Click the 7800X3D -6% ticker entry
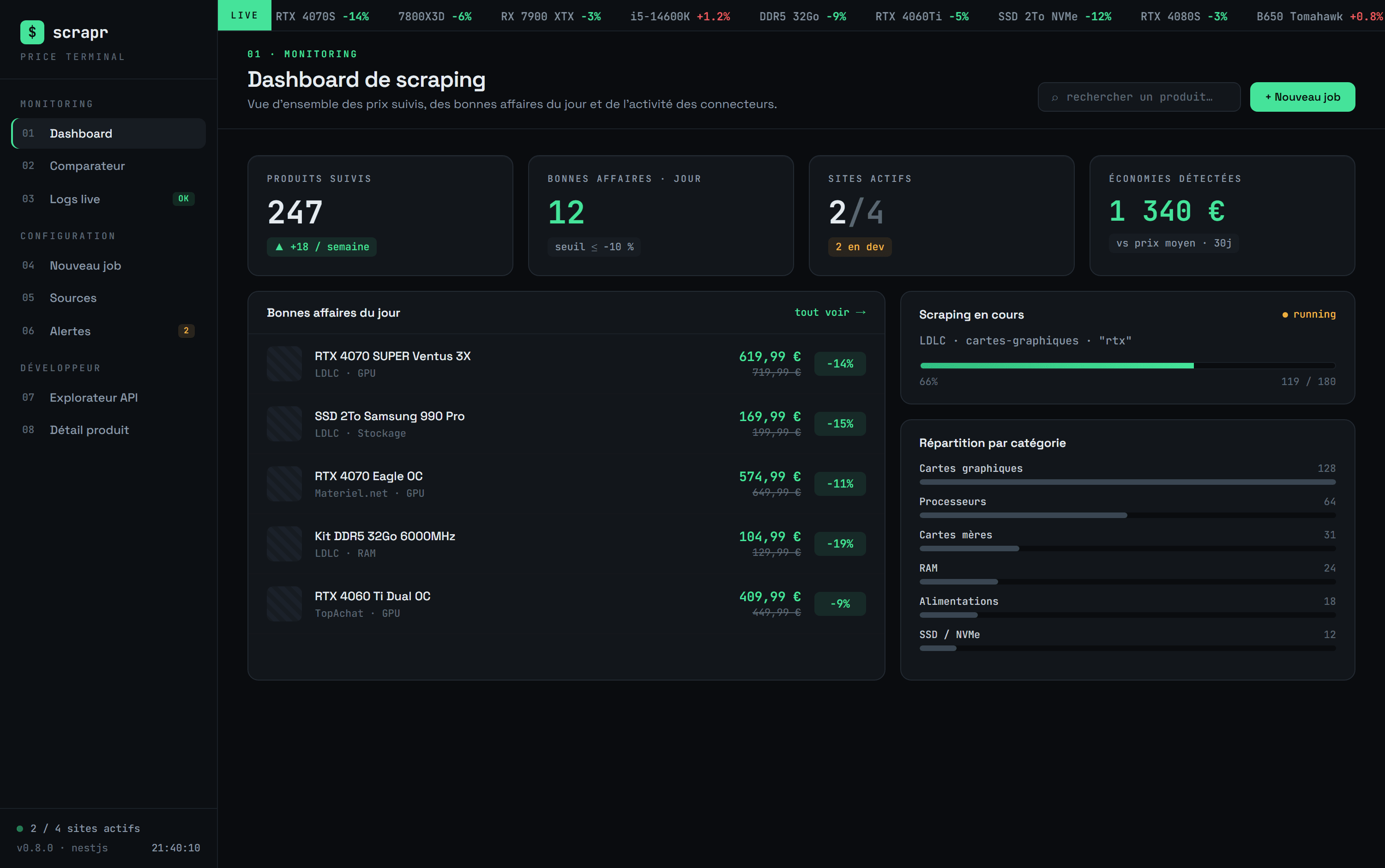This screenshot has height=868, width=1385. coord(434,16)
